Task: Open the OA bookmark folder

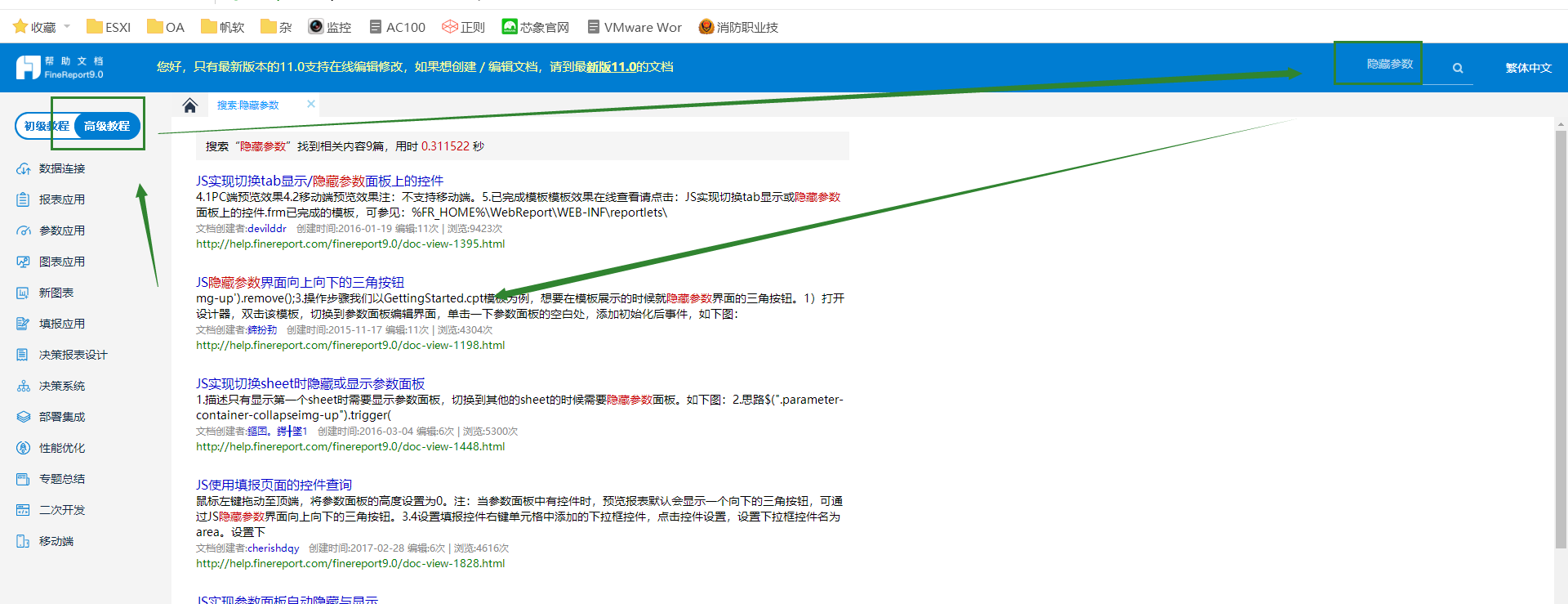Action: tap(166, 27)
